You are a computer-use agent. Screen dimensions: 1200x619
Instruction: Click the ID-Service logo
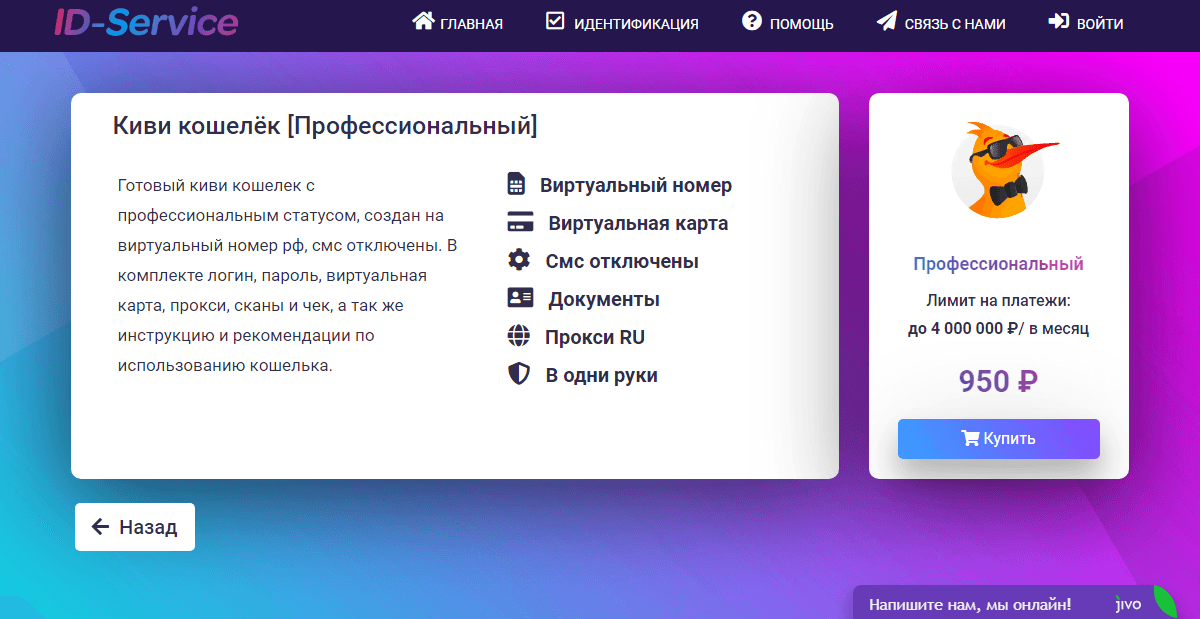(x=146, y=22)
